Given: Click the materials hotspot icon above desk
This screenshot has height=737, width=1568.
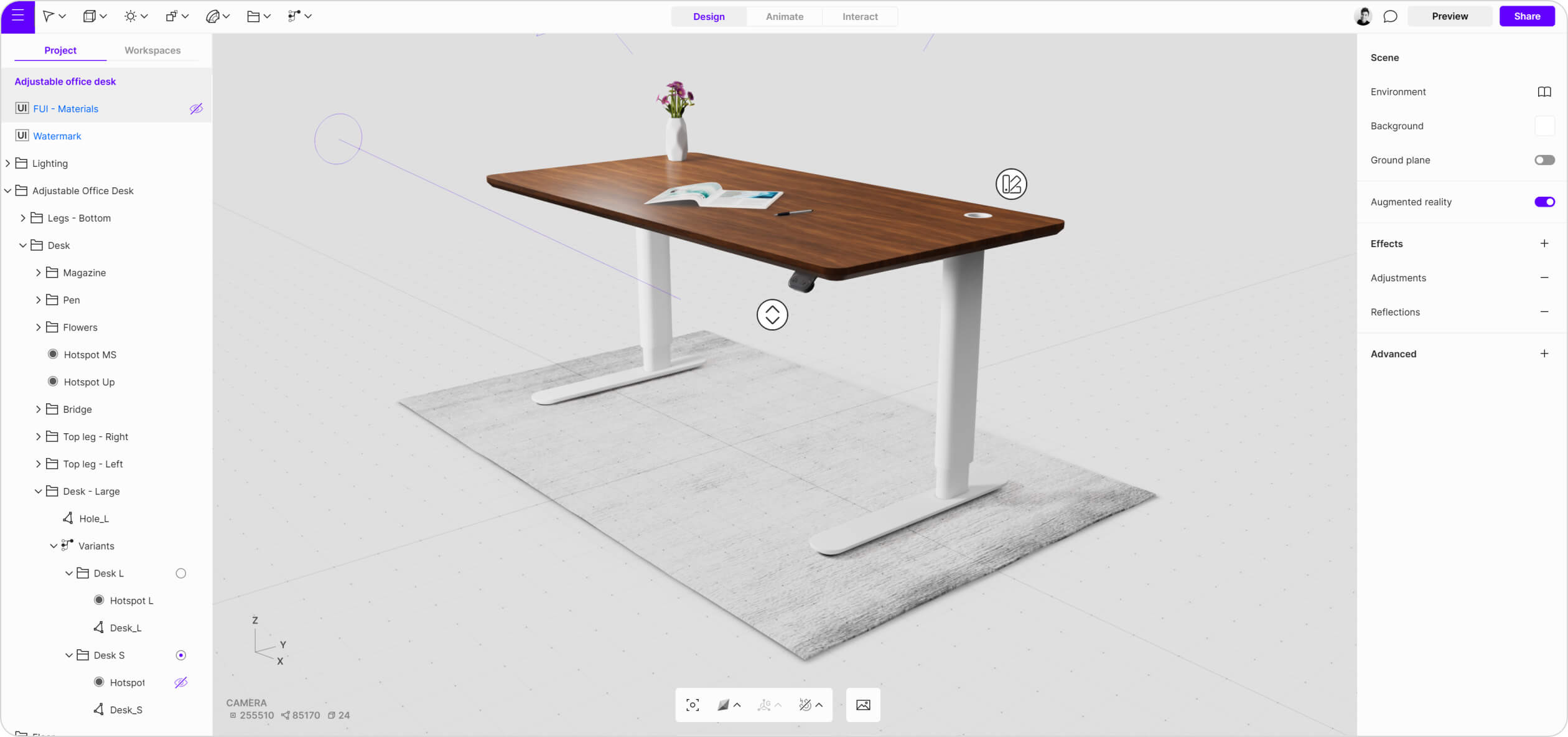Looking at the screenshot, I should click(x=1011, y=184).
